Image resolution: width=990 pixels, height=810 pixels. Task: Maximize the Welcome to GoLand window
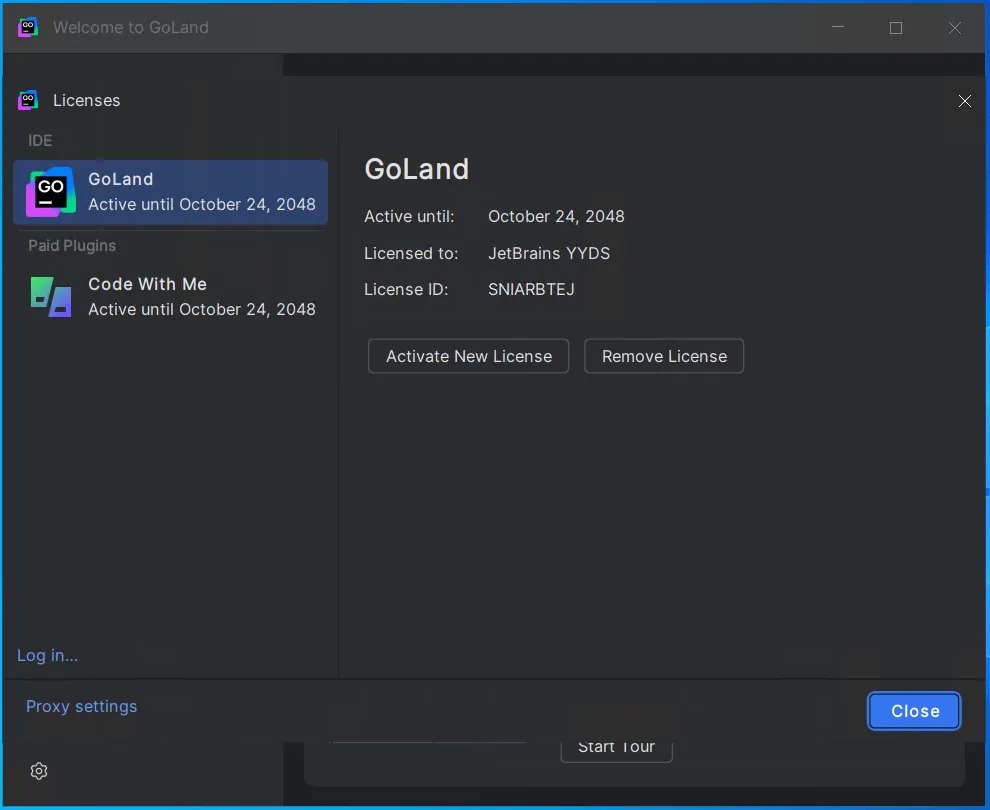(896, 28)
